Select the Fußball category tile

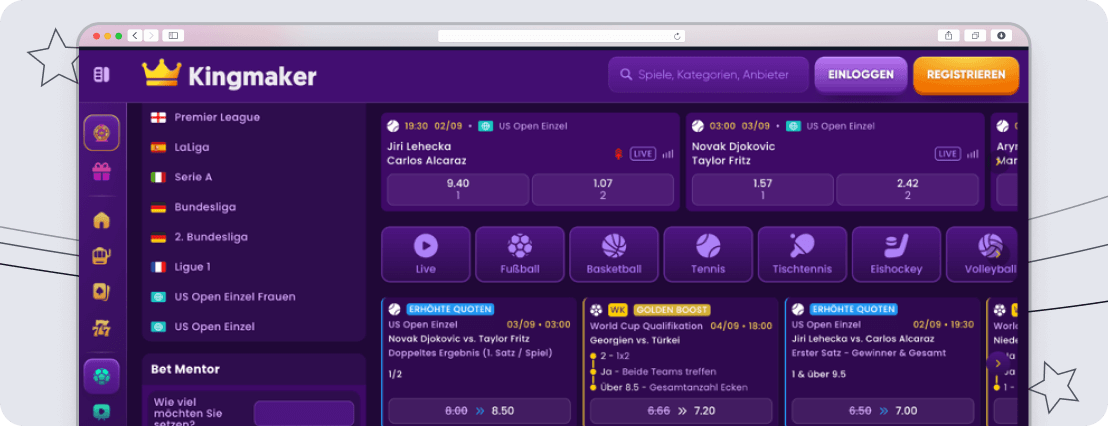[519, 254]
